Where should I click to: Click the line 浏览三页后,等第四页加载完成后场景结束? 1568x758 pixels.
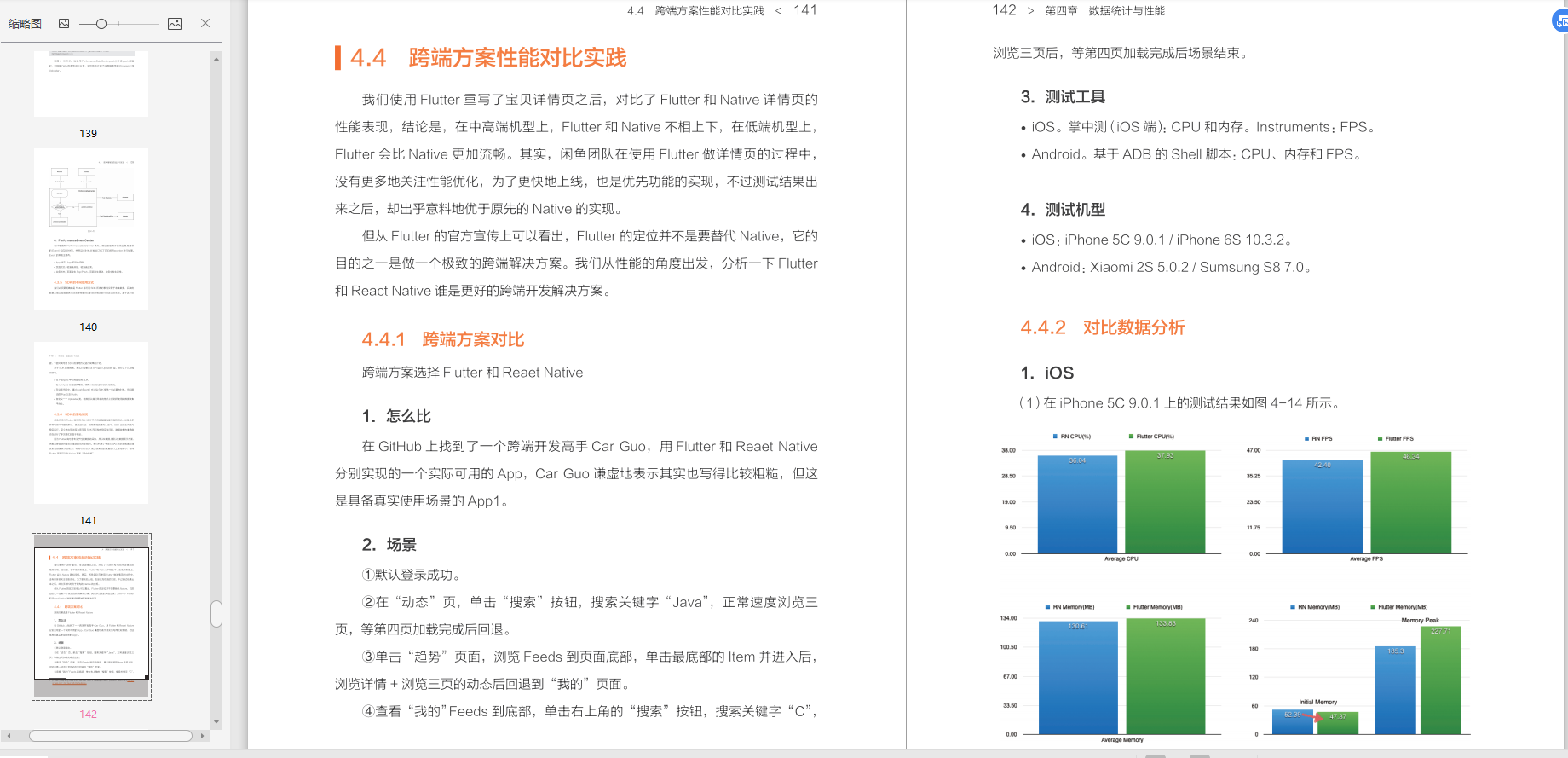pos(1122,53)
